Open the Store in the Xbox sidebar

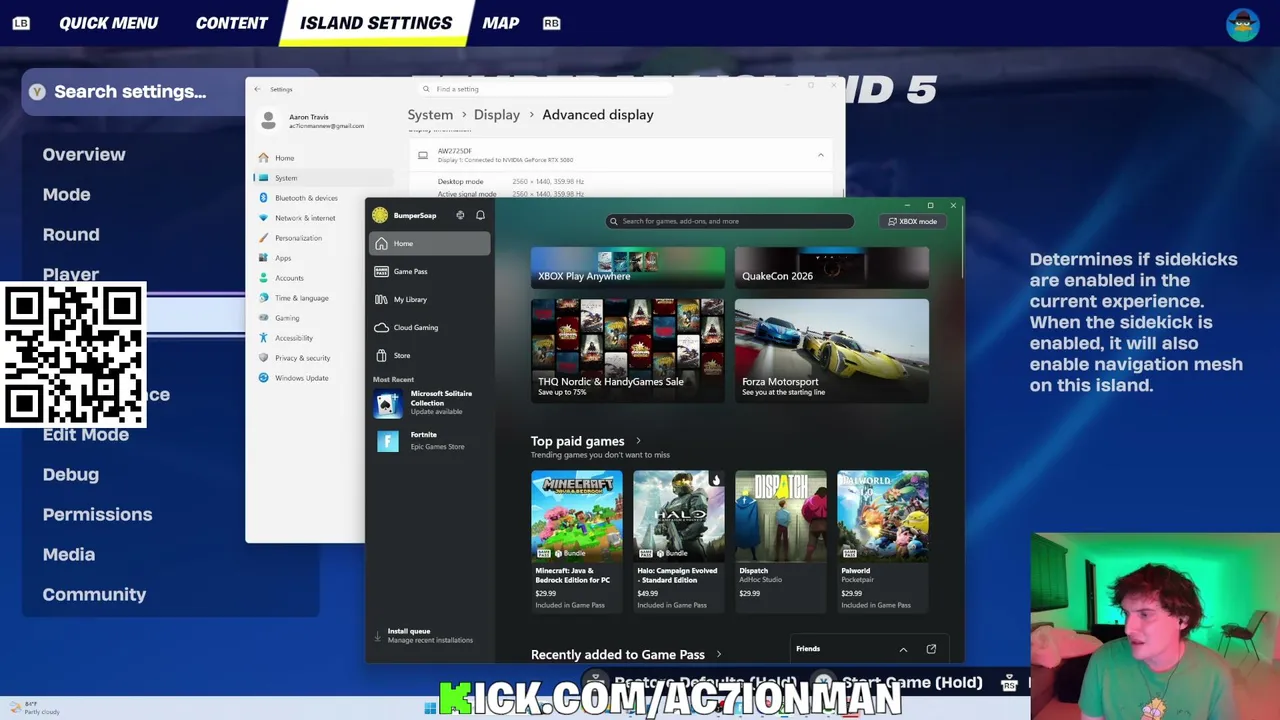pyautogui.click(x=430, y=355)
